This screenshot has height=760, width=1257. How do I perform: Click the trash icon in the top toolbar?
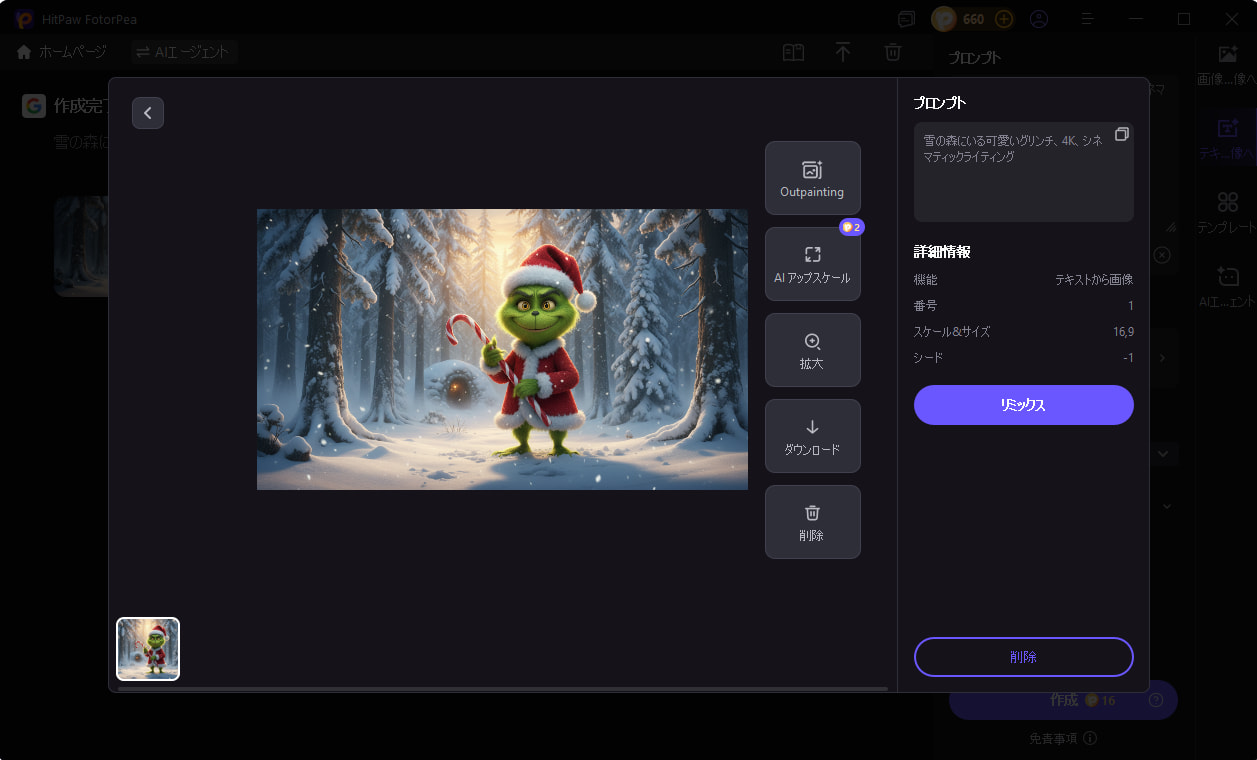click(x=893, y=53)
